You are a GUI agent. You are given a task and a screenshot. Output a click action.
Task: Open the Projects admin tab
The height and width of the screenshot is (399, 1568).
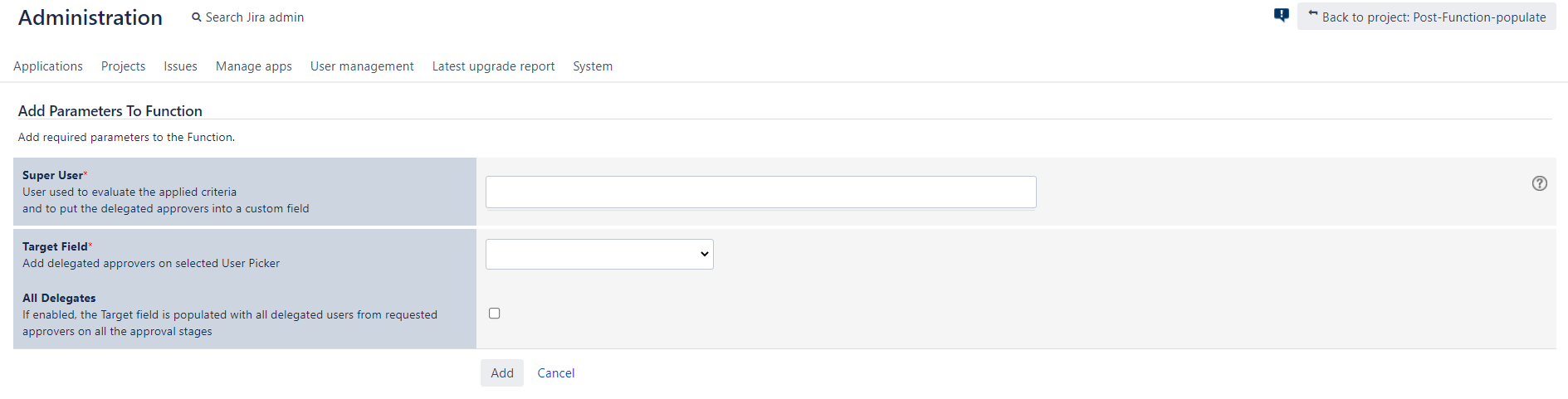[x=123, y=66]
